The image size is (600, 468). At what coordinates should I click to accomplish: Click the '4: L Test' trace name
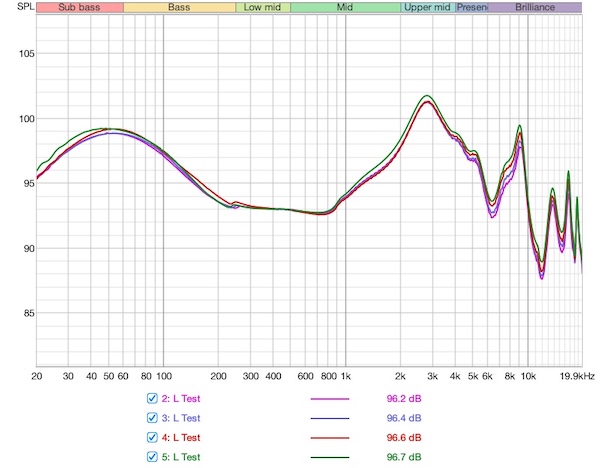pyautogui.click(x=181, y=438)
